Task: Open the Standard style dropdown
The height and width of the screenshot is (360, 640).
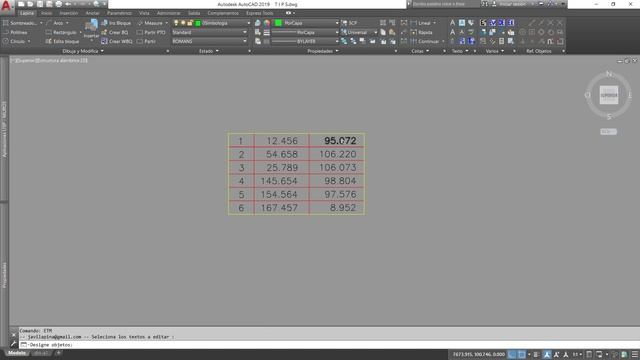Action: tap(209, 32)
